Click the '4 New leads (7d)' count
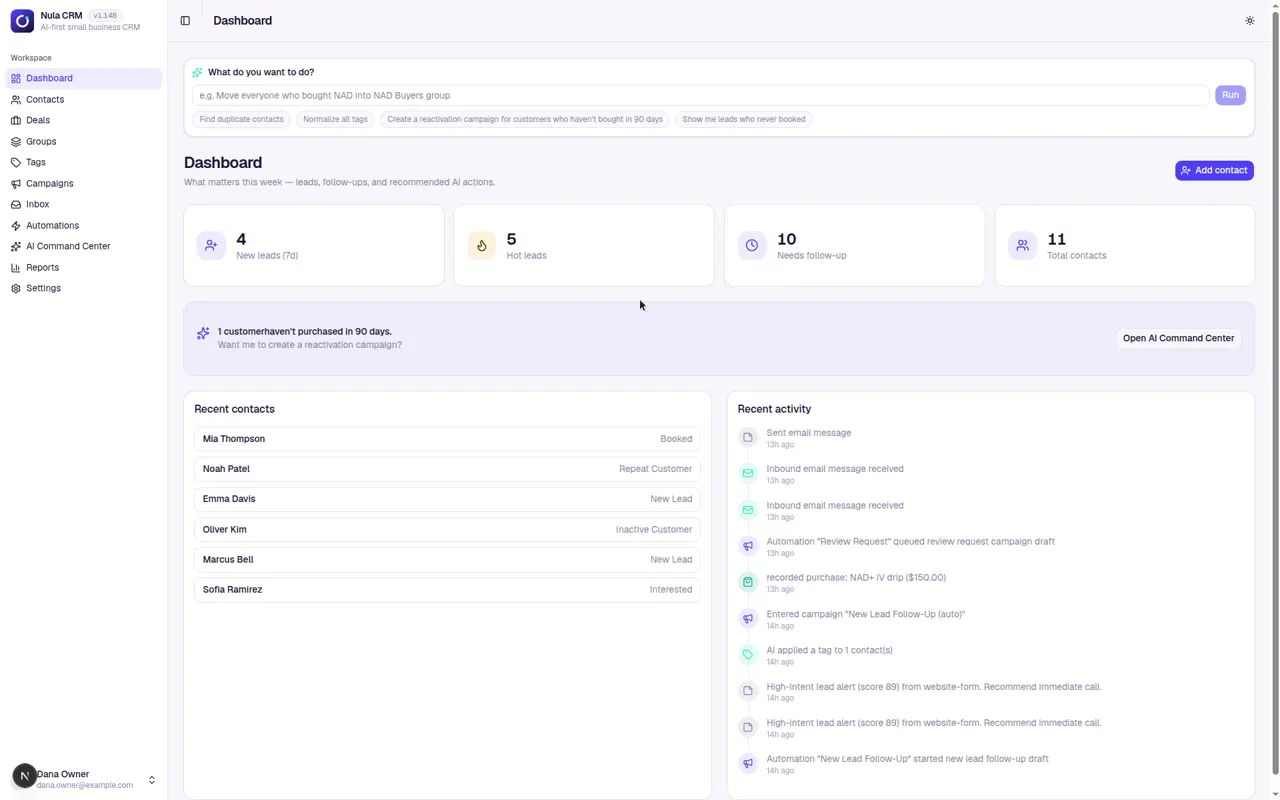Viewport: 1280px width, 800px height. [x=241, y=239]
